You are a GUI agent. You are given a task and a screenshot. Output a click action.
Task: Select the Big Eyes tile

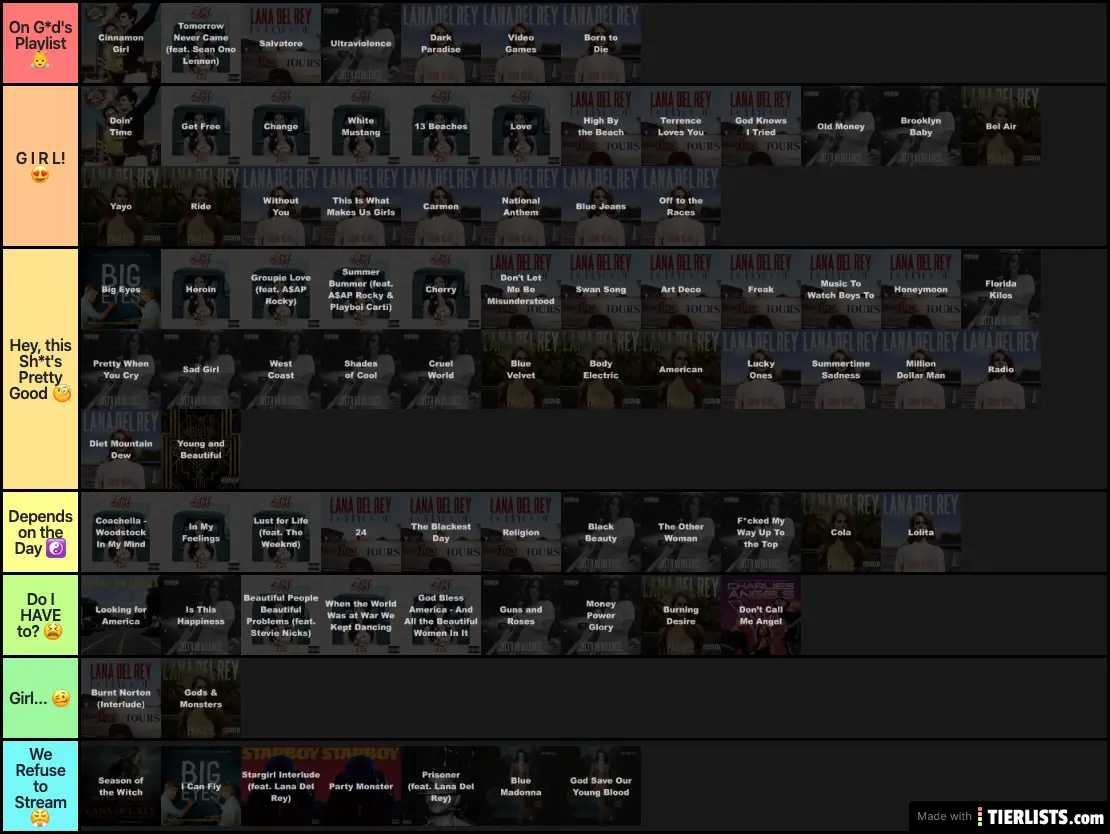click(121, 289)
